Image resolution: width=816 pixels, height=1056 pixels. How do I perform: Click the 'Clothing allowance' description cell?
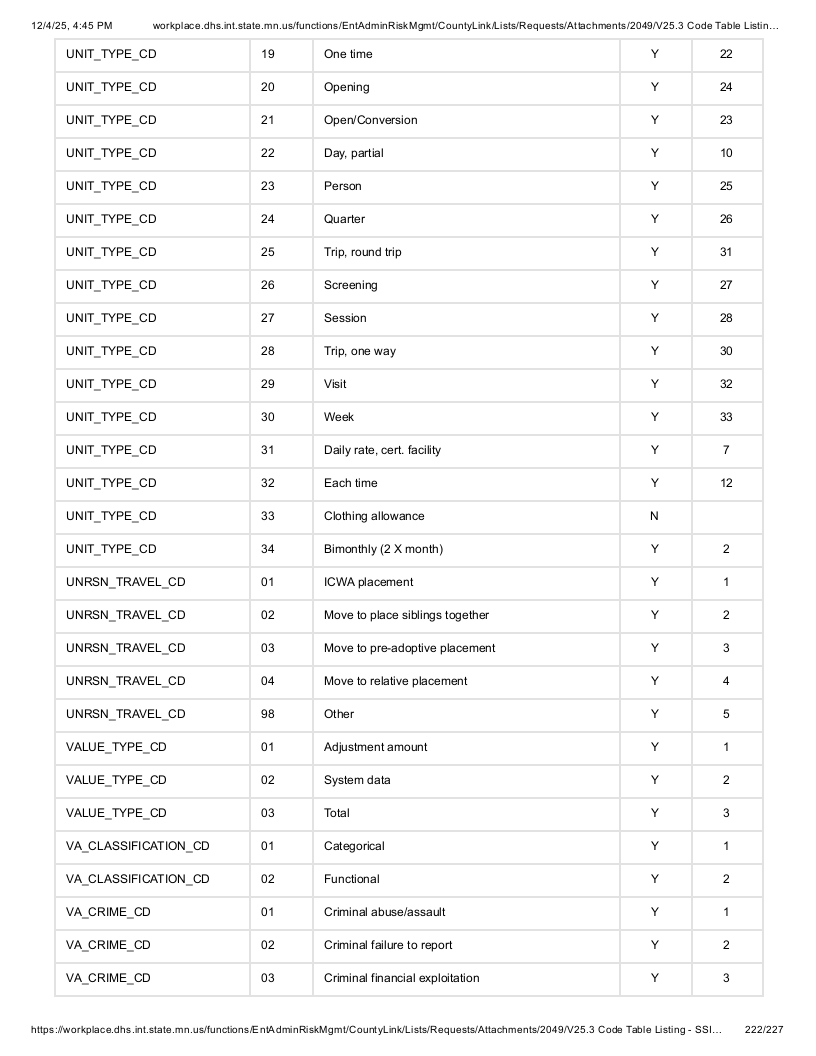466,516
